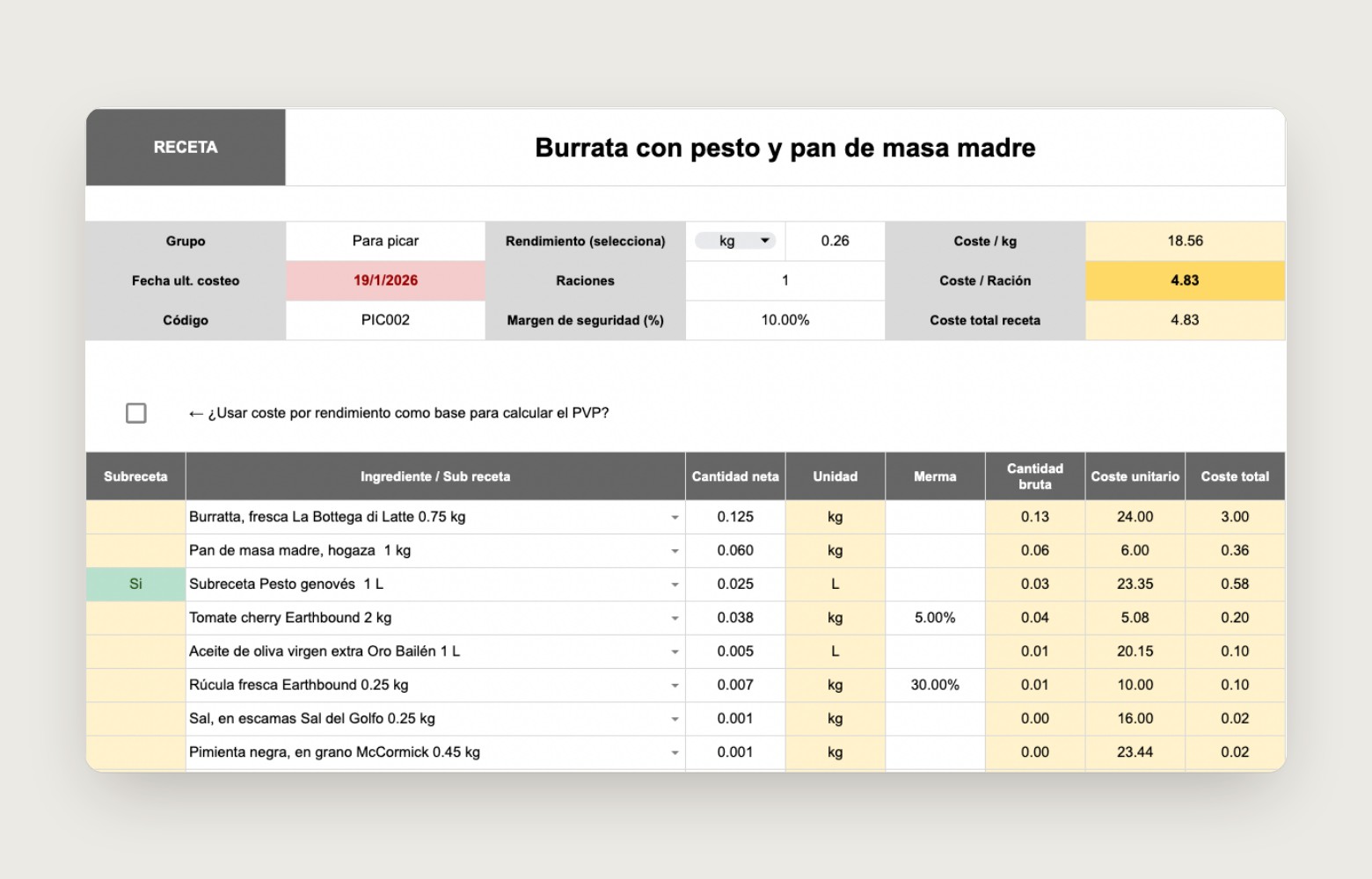Screen dimensions: 1372x879
Task: Tick the PVP cost-base checkbox
Action: [136, 413]
